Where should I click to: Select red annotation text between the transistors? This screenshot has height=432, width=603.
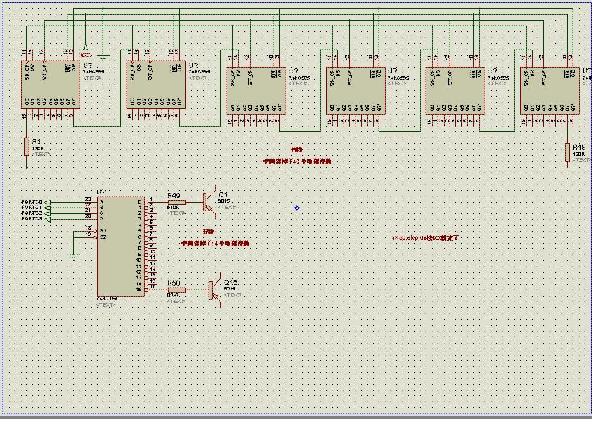pyautogui.click(x=215, y=244)
